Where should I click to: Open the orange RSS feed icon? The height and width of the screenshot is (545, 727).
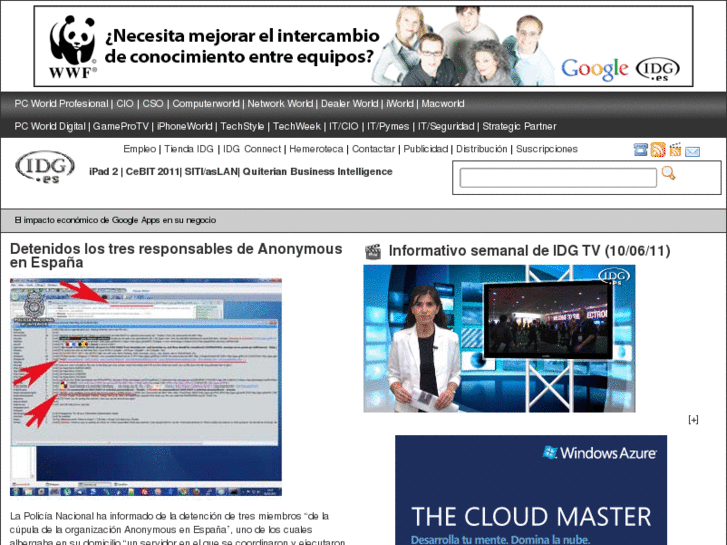point(657,149)
